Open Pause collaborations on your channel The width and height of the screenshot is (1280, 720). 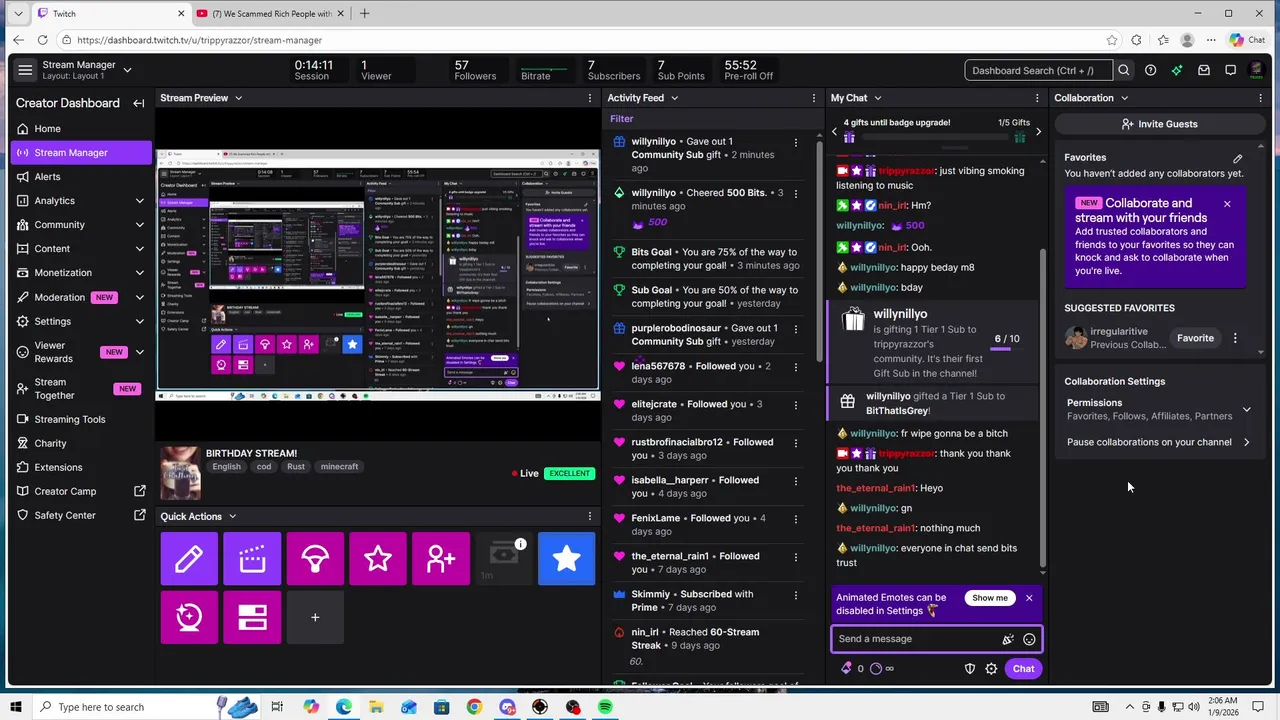(1159, 442)
